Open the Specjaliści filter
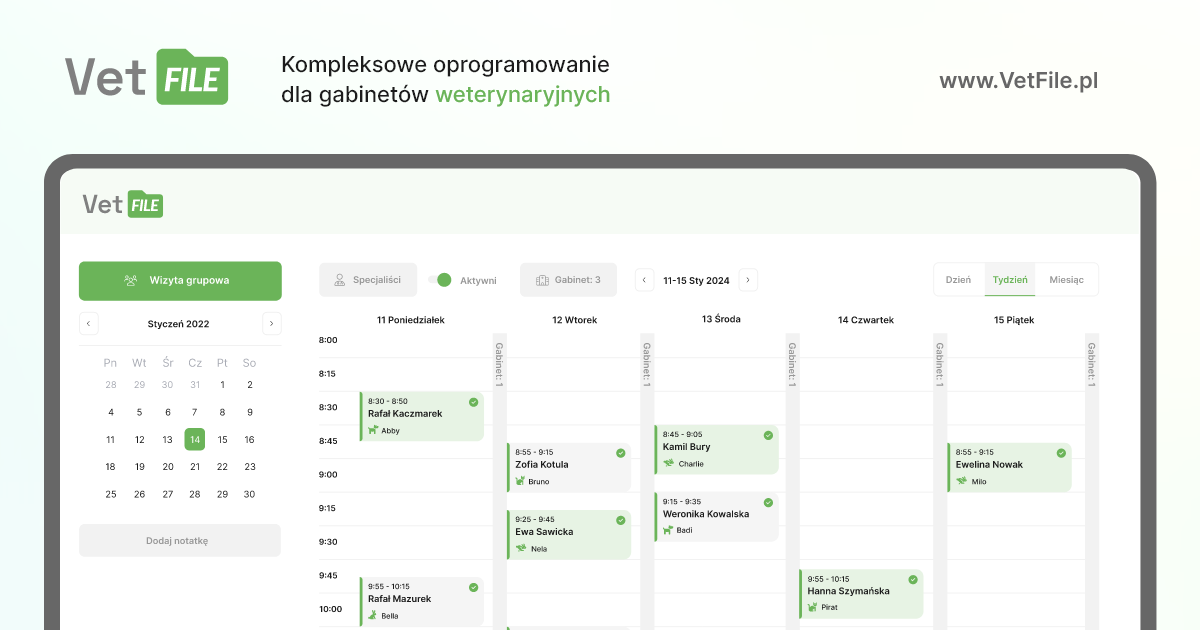The height and width of the screenshot is (630, 1200). [368, 280]
